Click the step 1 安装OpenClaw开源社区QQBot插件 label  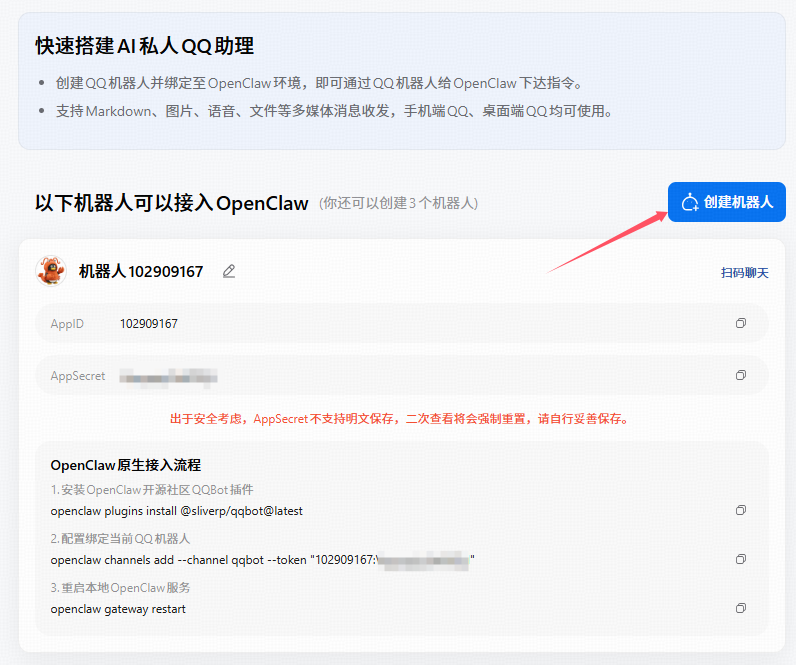click(x=152, y=490)
